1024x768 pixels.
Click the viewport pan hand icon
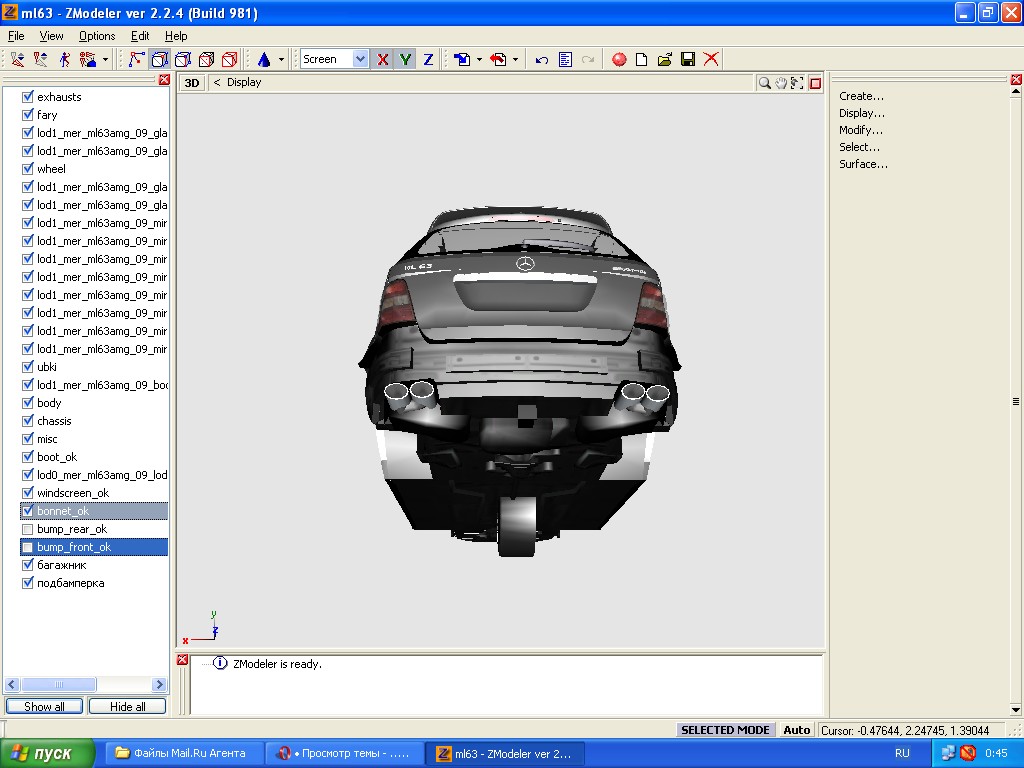click(781, 83)
